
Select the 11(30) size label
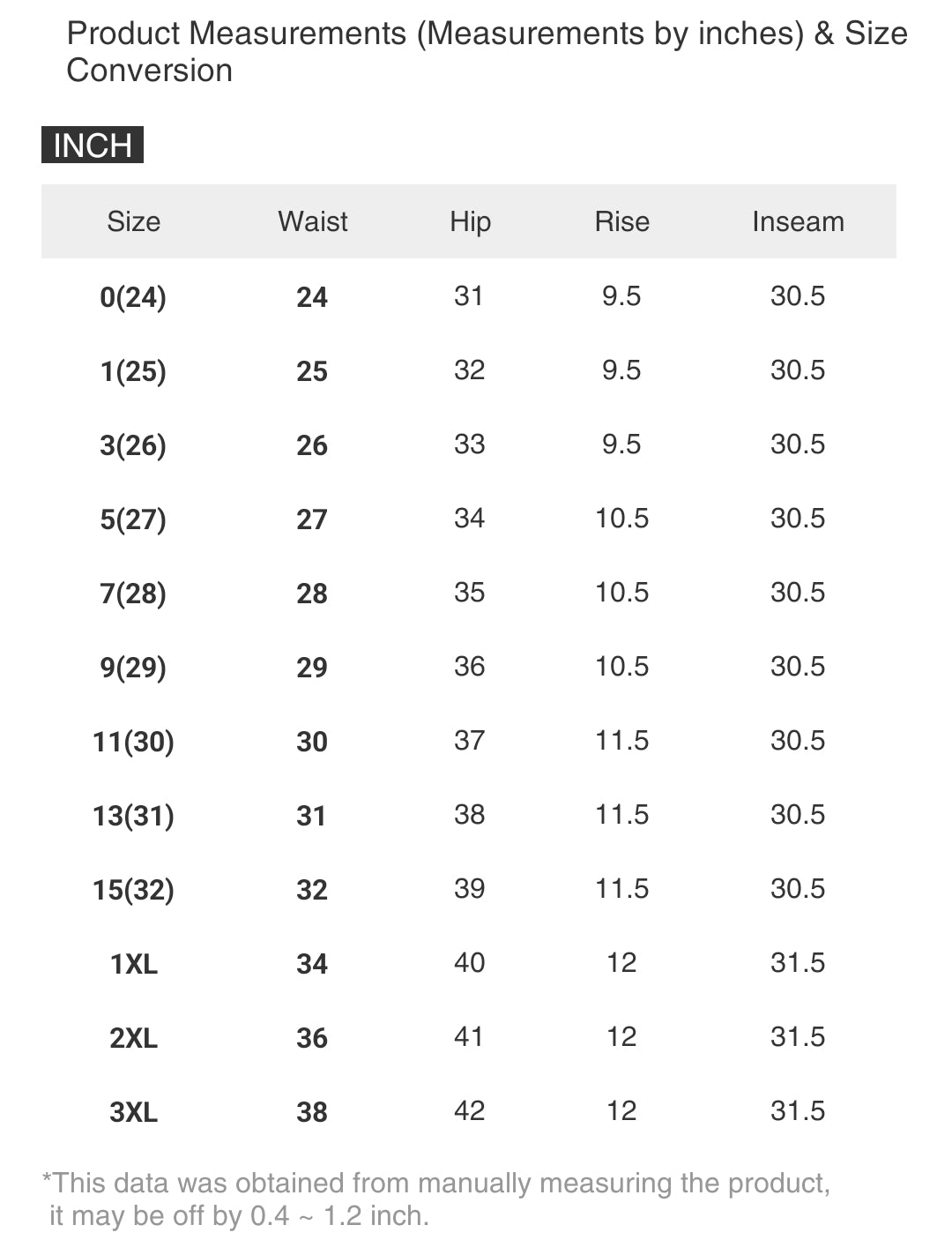133,742
